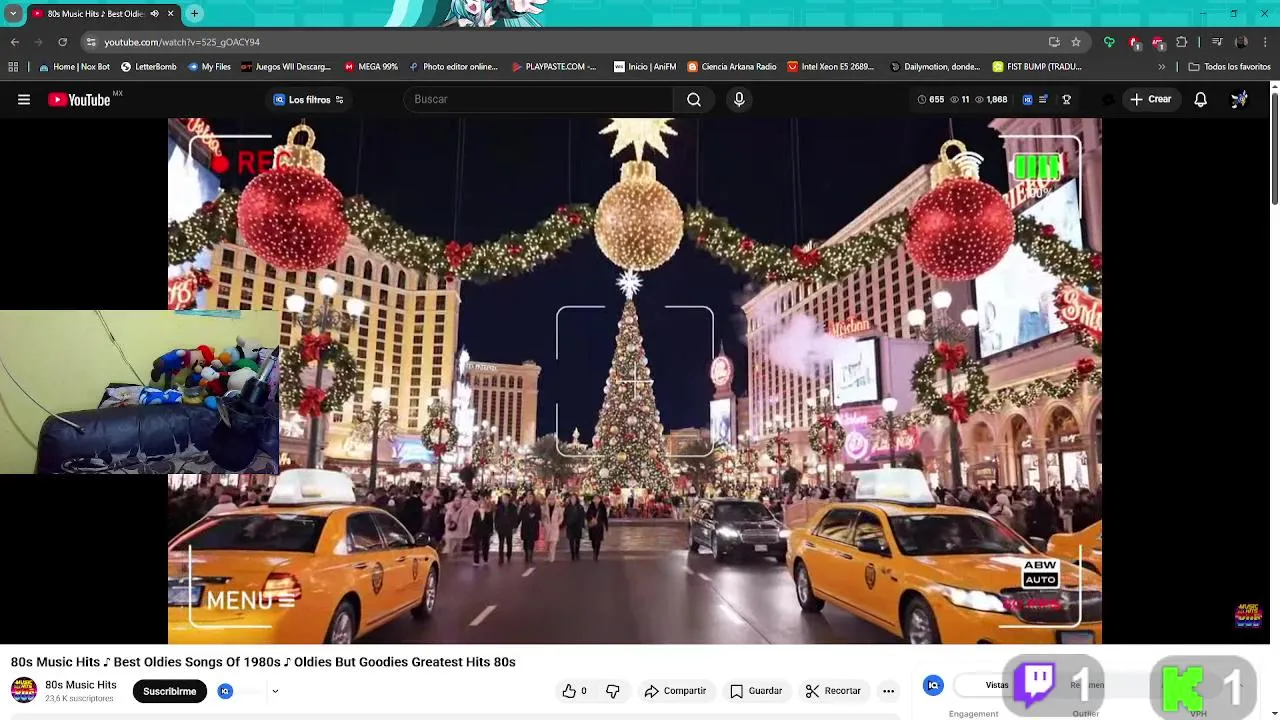Open the Dailymotion bookmark
The image size is (1280, 720).
coord(934,67)
